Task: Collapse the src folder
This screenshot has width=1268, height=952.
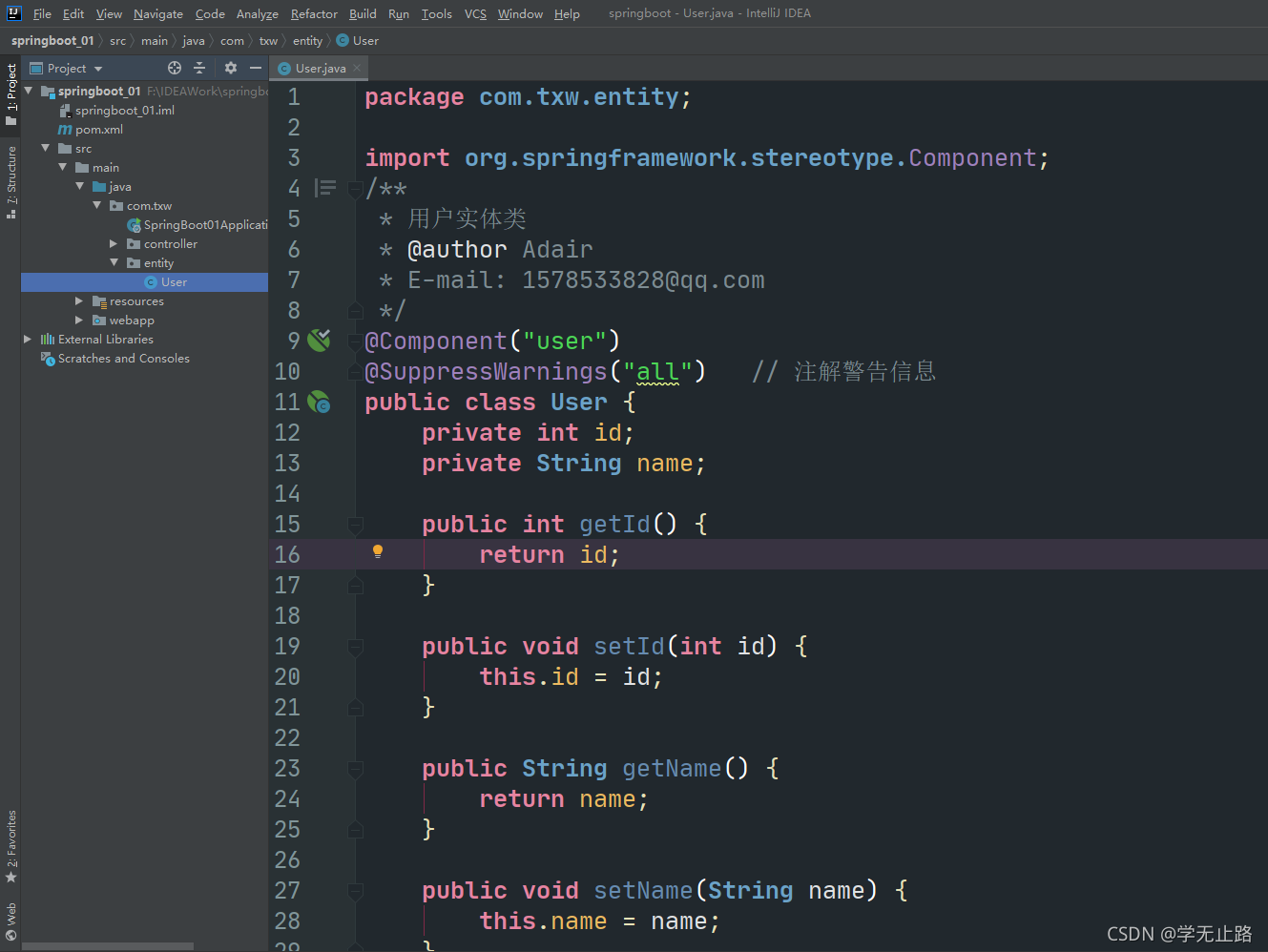Action: click(46, 148)
